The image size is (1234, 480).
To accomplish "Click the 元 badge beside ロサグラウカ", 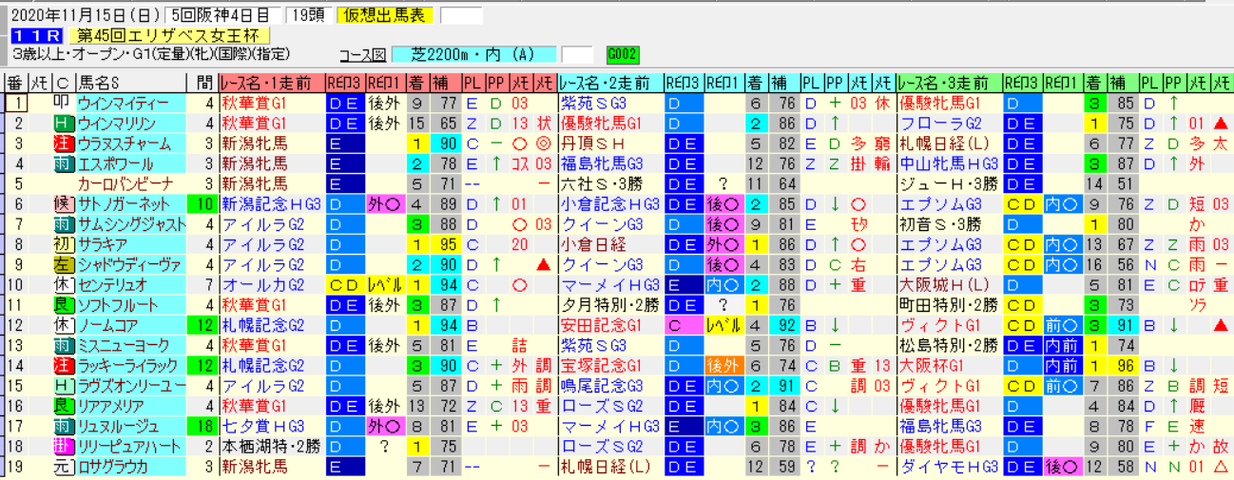I will click(x=62, y=465).
